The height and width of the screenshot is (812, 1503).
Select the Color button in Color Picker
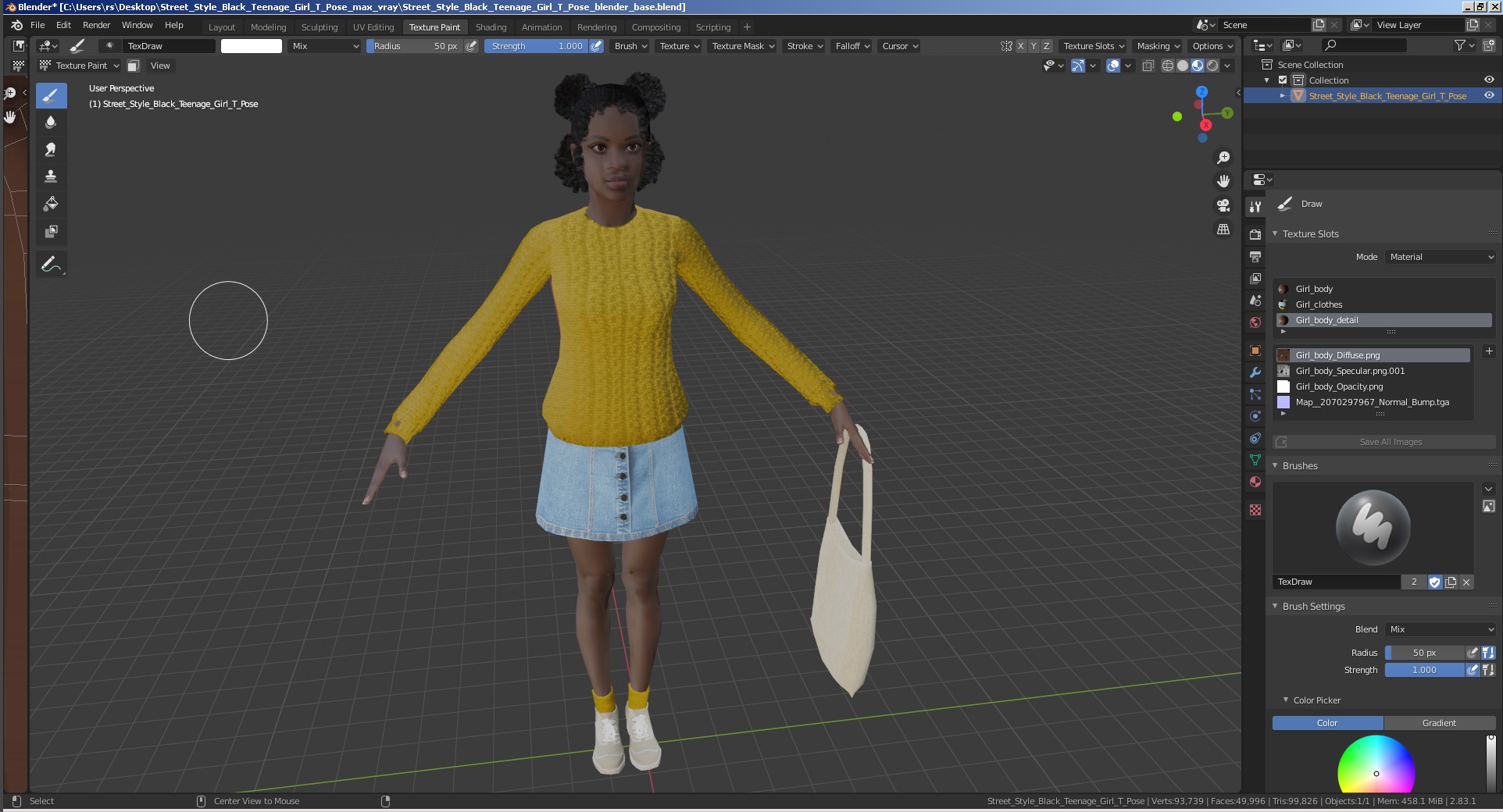[x=1327, y=723]
